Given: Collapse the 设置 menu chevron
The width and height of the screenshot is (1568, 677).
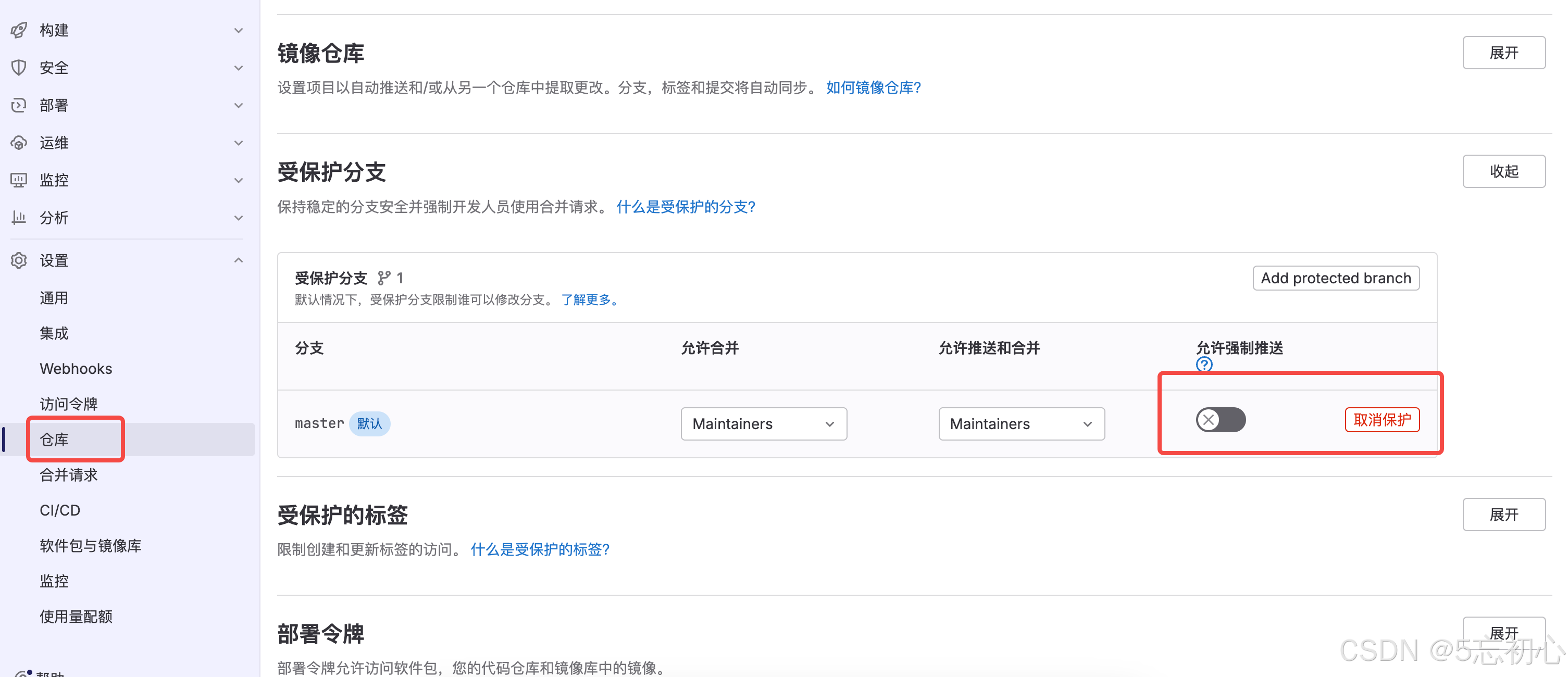Looking at the screenshot, I should 239,260.
